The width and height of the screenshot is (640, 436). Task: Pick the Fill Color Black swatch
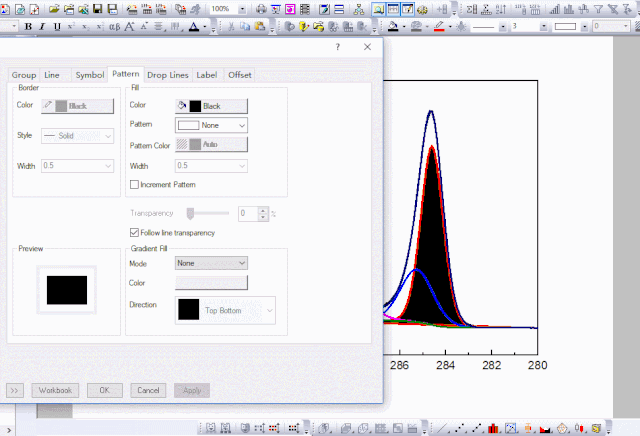[211, 105]
